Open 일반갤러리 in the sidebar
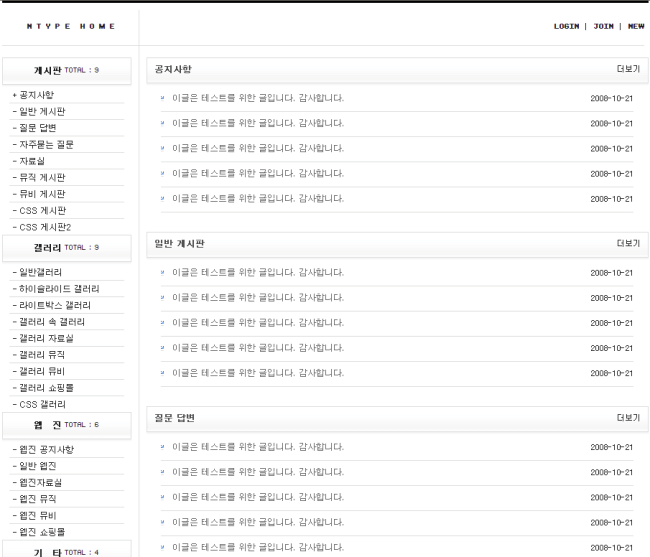 pos(40,272)
